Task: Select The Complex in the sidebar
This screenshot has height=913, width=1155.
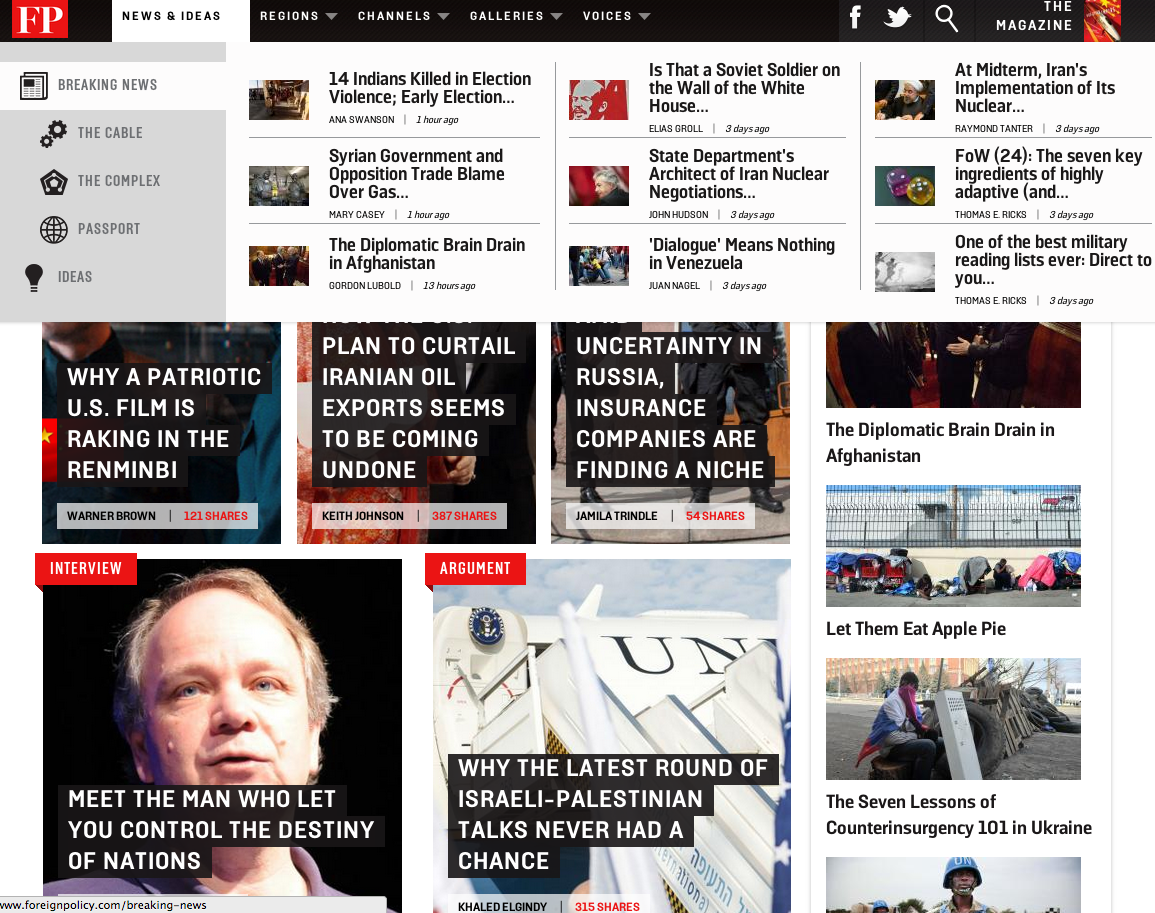Action: click(x=119, y=181)
